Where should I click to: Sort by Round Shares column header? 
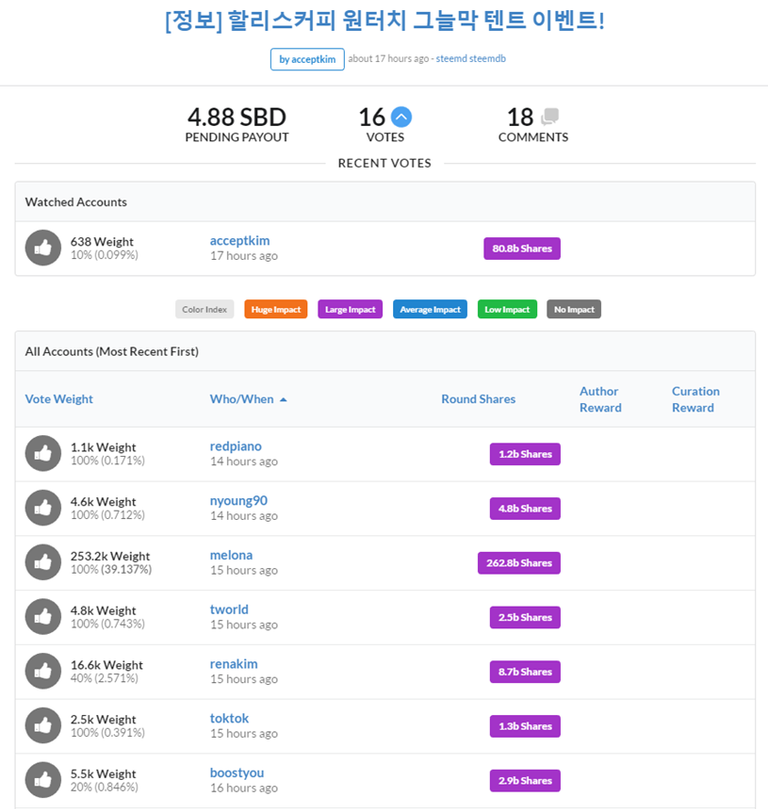(x=478, y=399)
